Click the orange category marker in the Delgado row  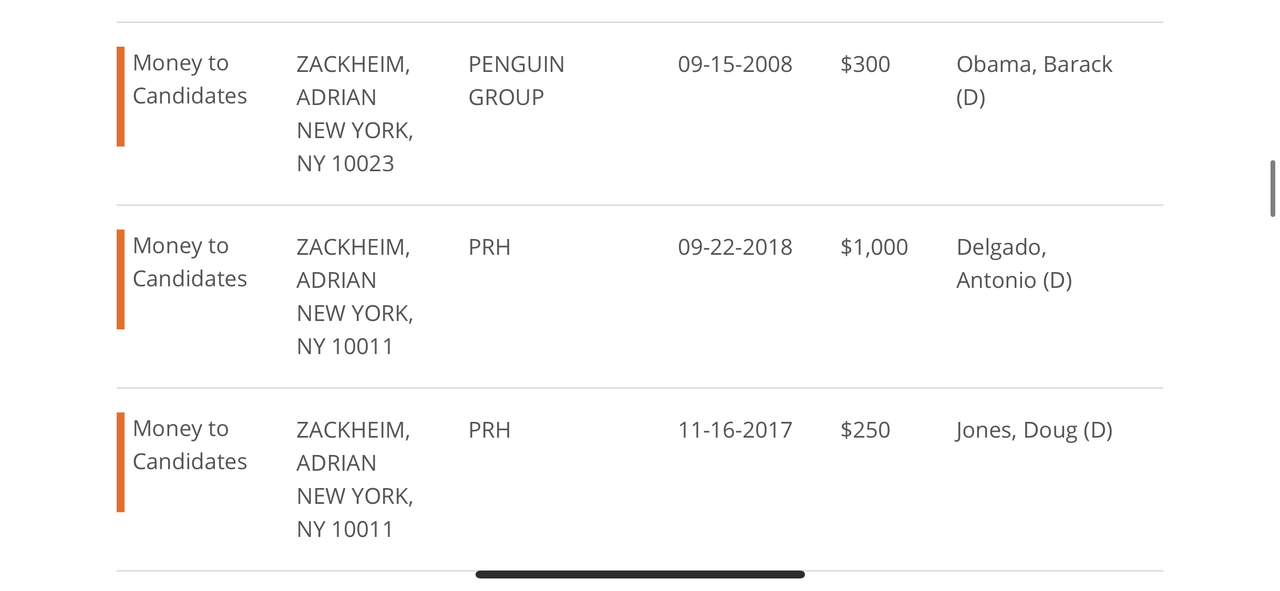tap(120, 279)
